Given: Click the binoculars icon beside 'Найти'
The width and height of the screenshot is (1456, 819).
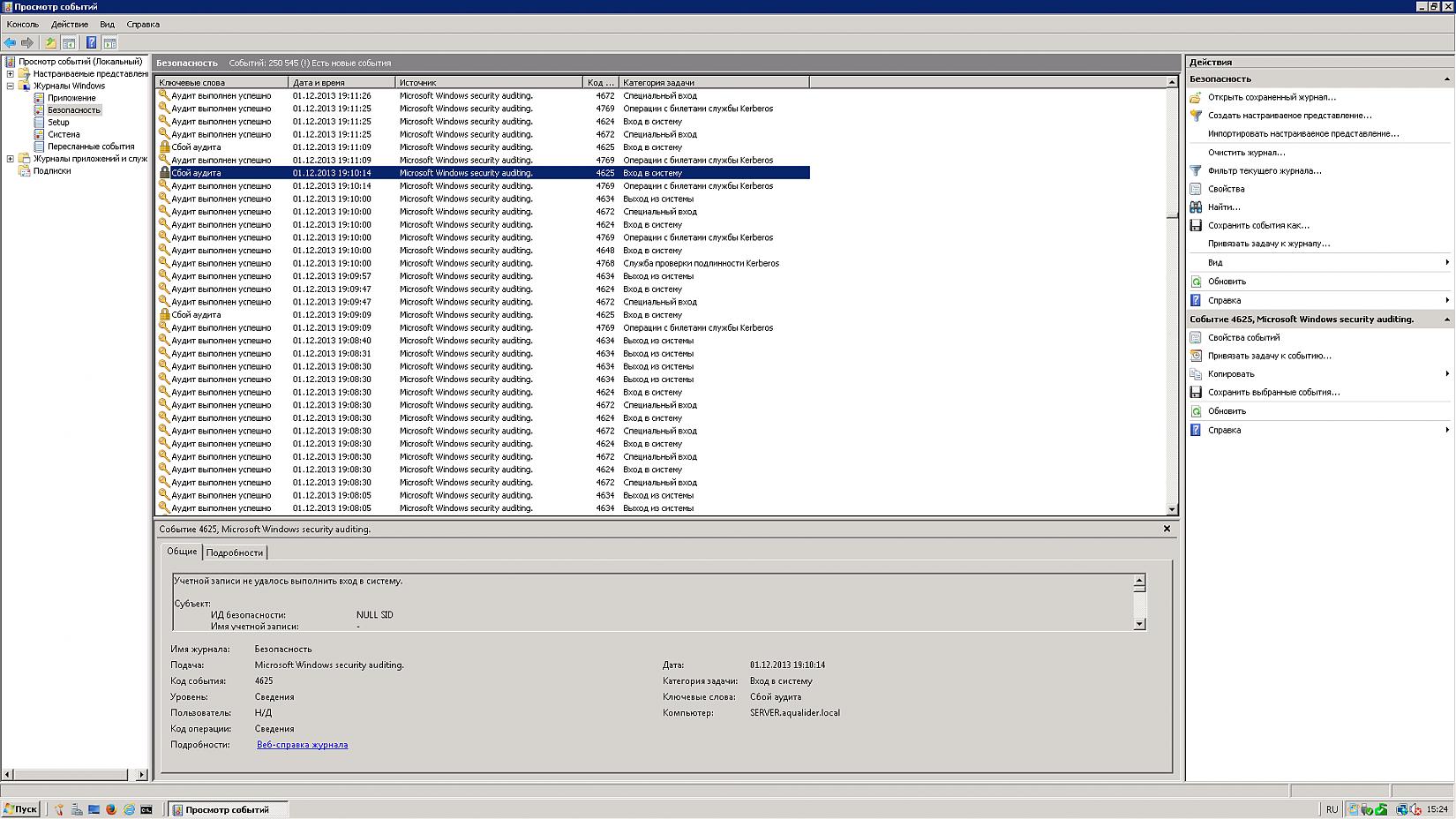Looking at the screenshot, I should [1196, 207].
